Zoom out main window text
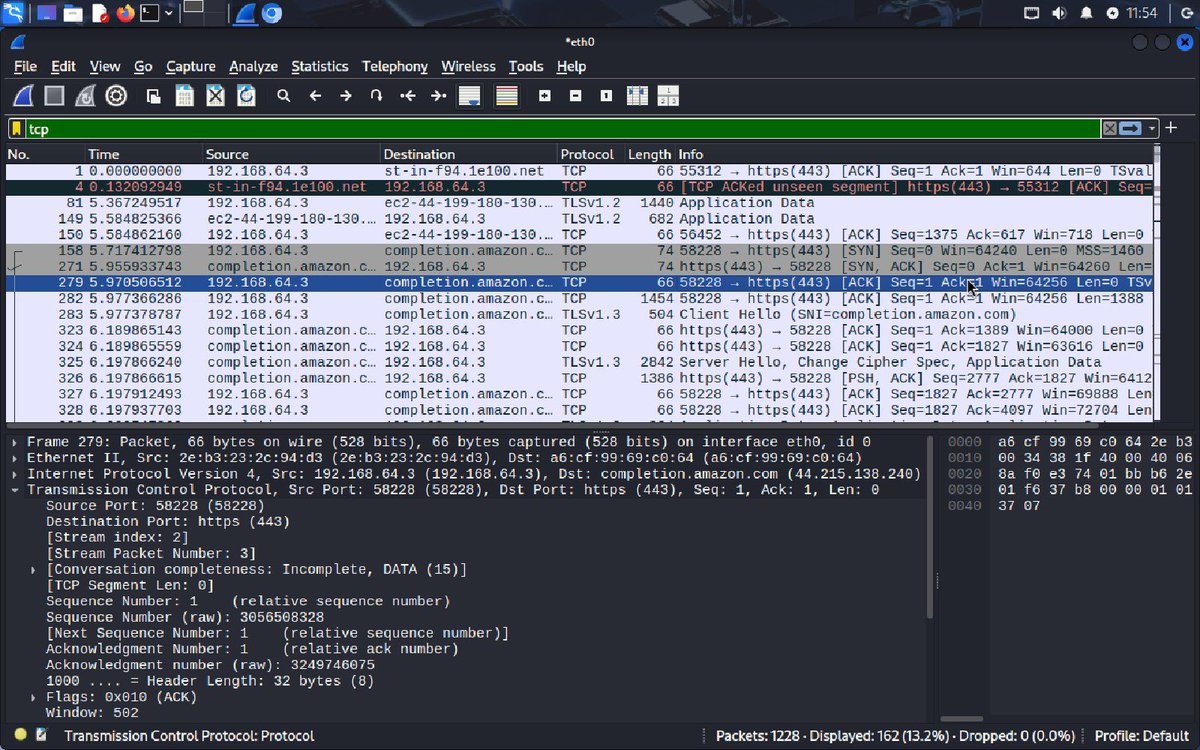Viewport: 1200px width, 750px height. tap(575, 96)
